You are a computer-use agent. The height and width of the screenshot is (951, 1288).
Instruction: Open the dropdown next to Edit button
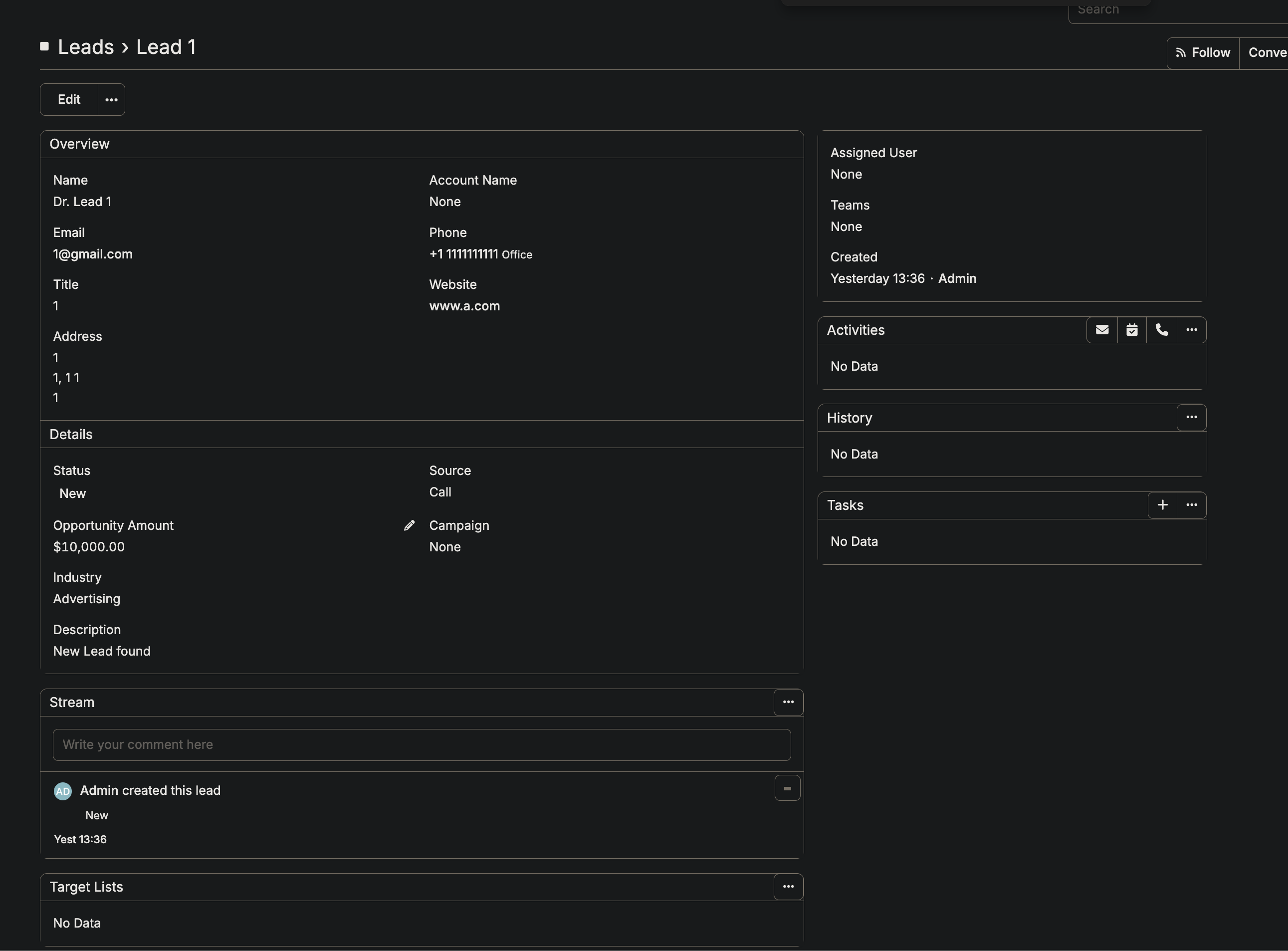tap(111, 100)
